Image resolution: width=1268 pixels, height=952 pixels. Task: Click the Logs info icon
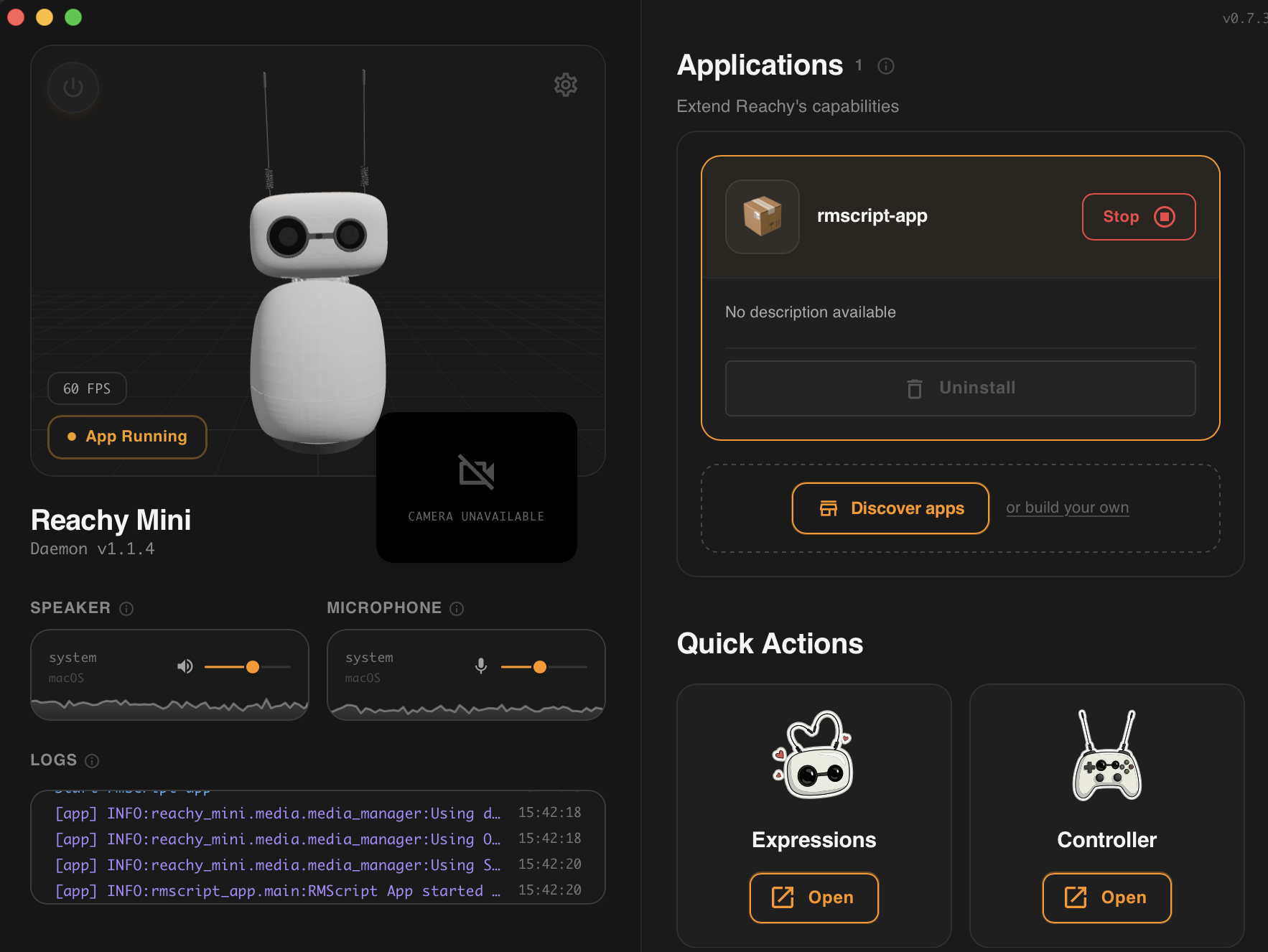(x=92, y=761)
